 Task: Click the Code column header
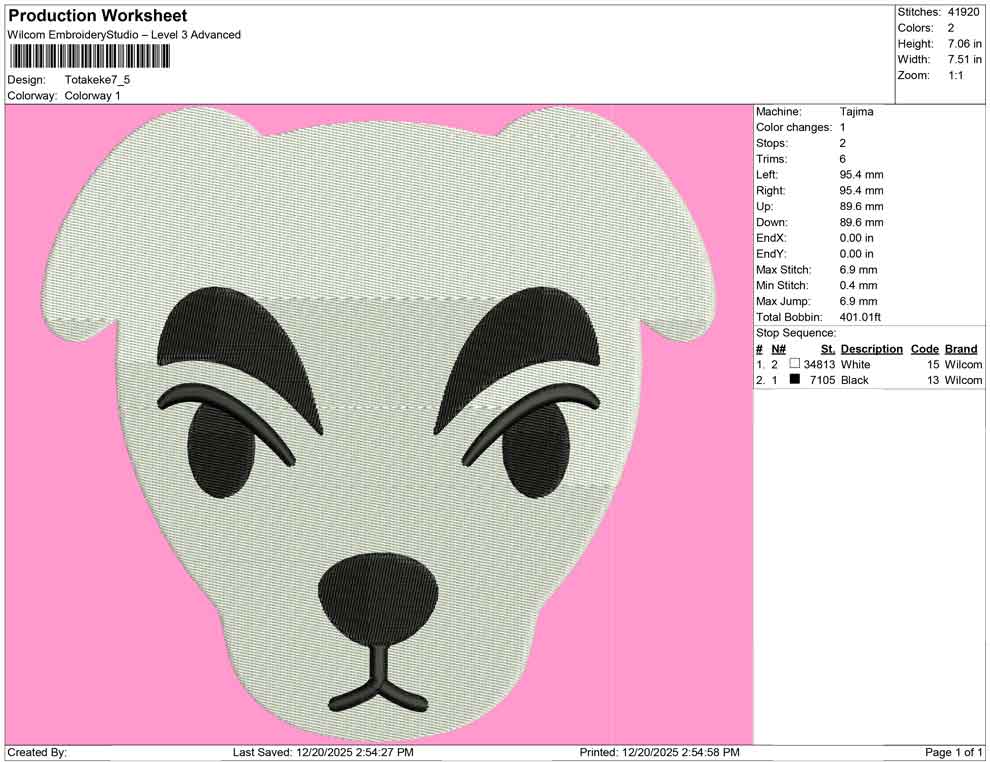(924, 349)
